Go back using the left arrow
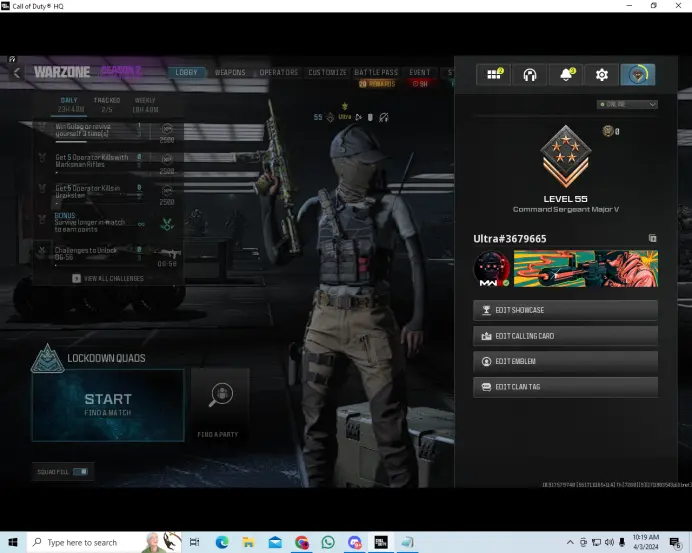This screenshot has width=692, height=553. (17, 72)
